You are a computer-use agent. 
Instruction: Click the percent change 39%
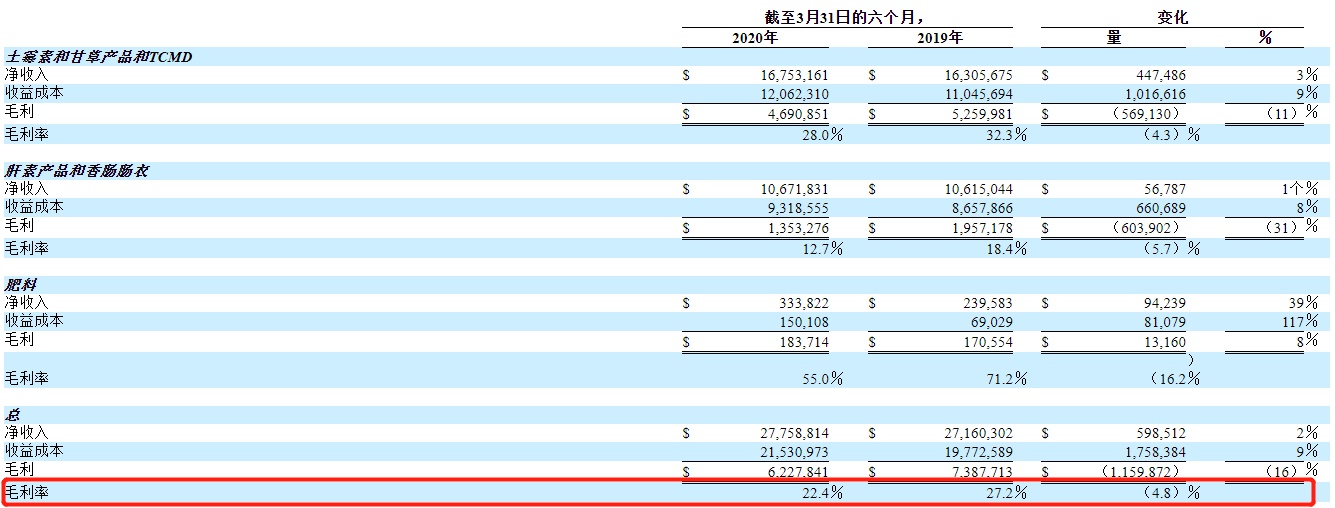click(x=1303, y=302)
